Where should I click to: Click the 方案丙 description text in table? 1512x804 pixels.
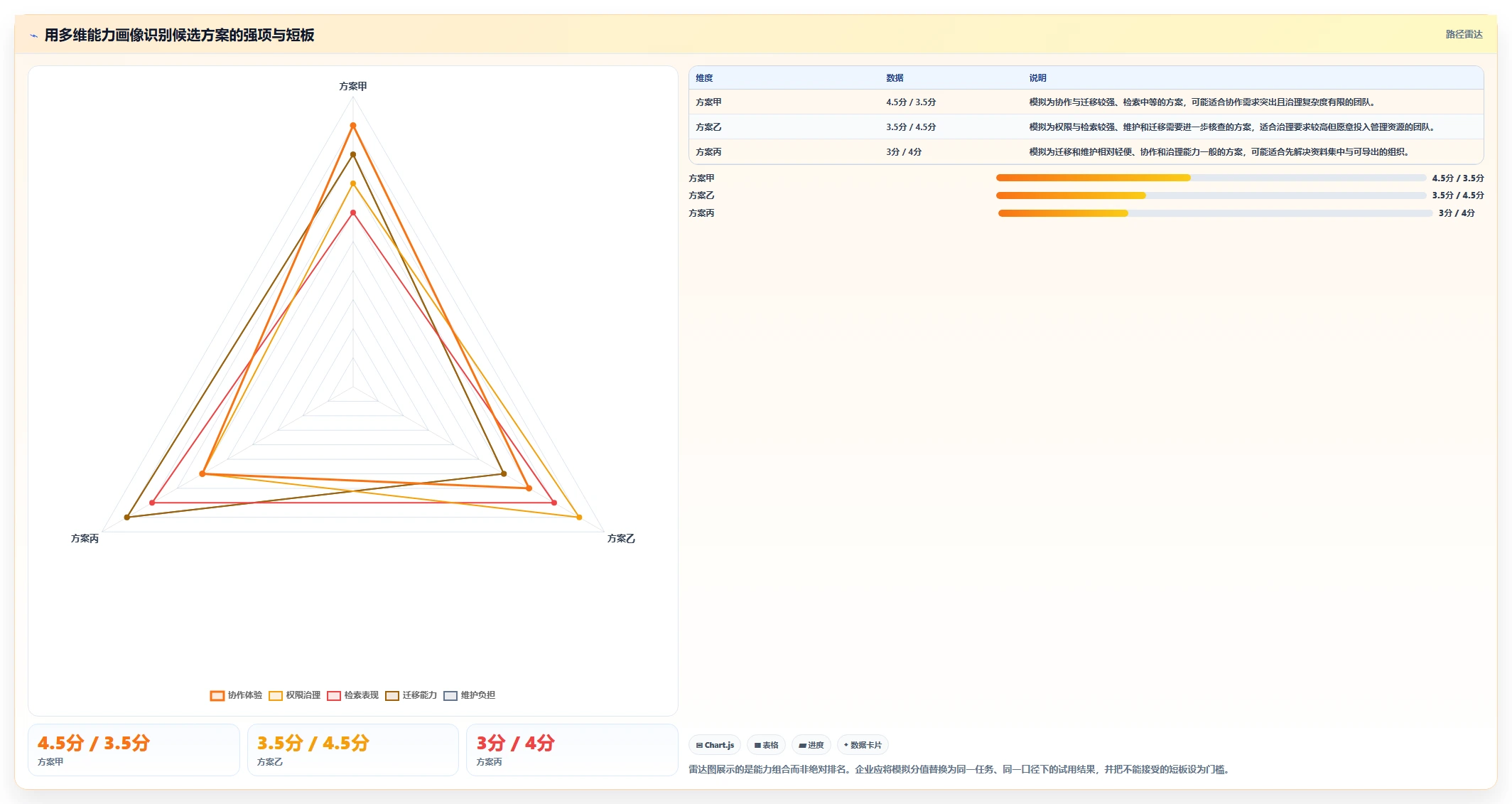pos(1221,152)
